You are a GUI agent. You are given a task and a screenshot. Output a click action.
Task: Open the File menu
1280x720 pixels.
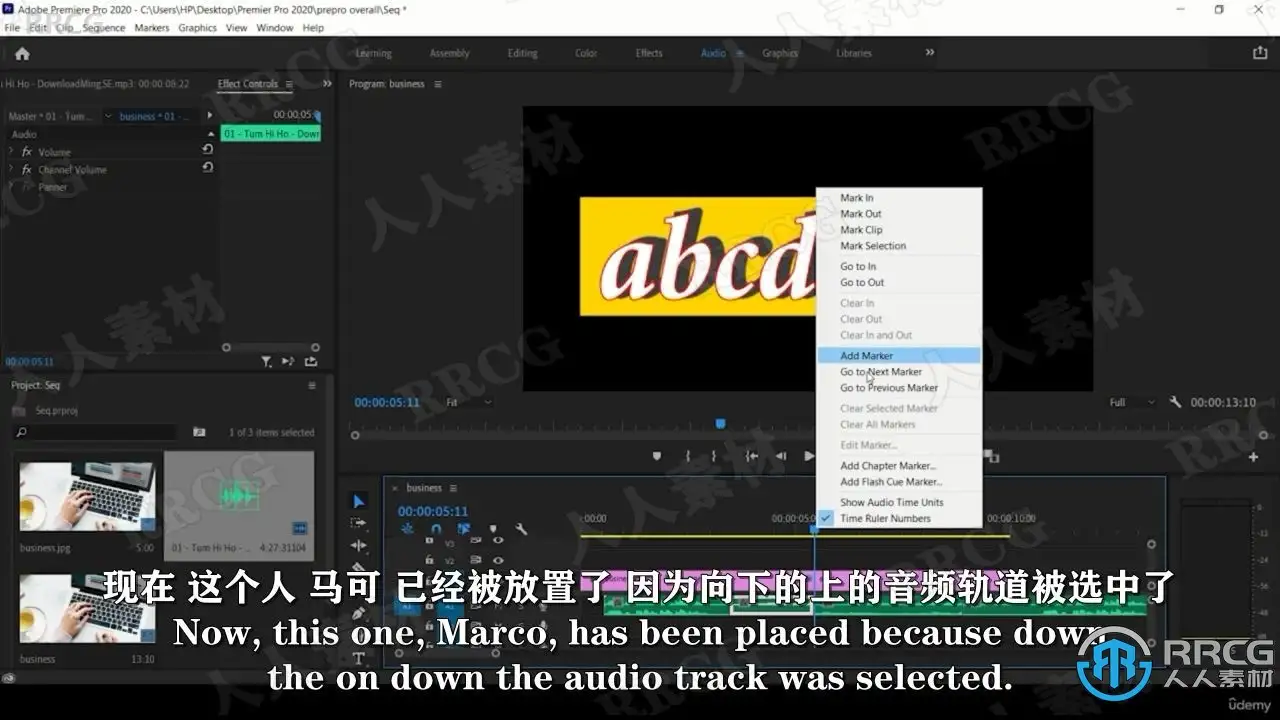click(x=12, y=28)
